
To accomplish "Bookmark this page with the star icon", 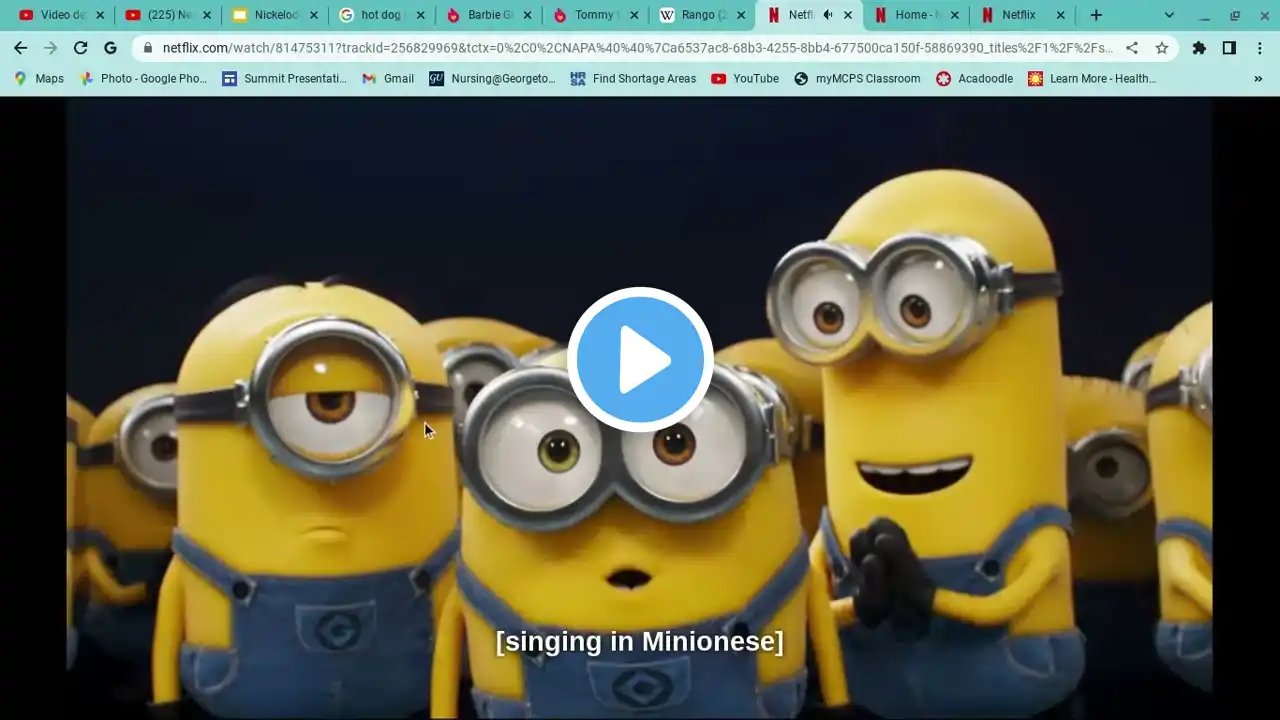I will 1162,48.
